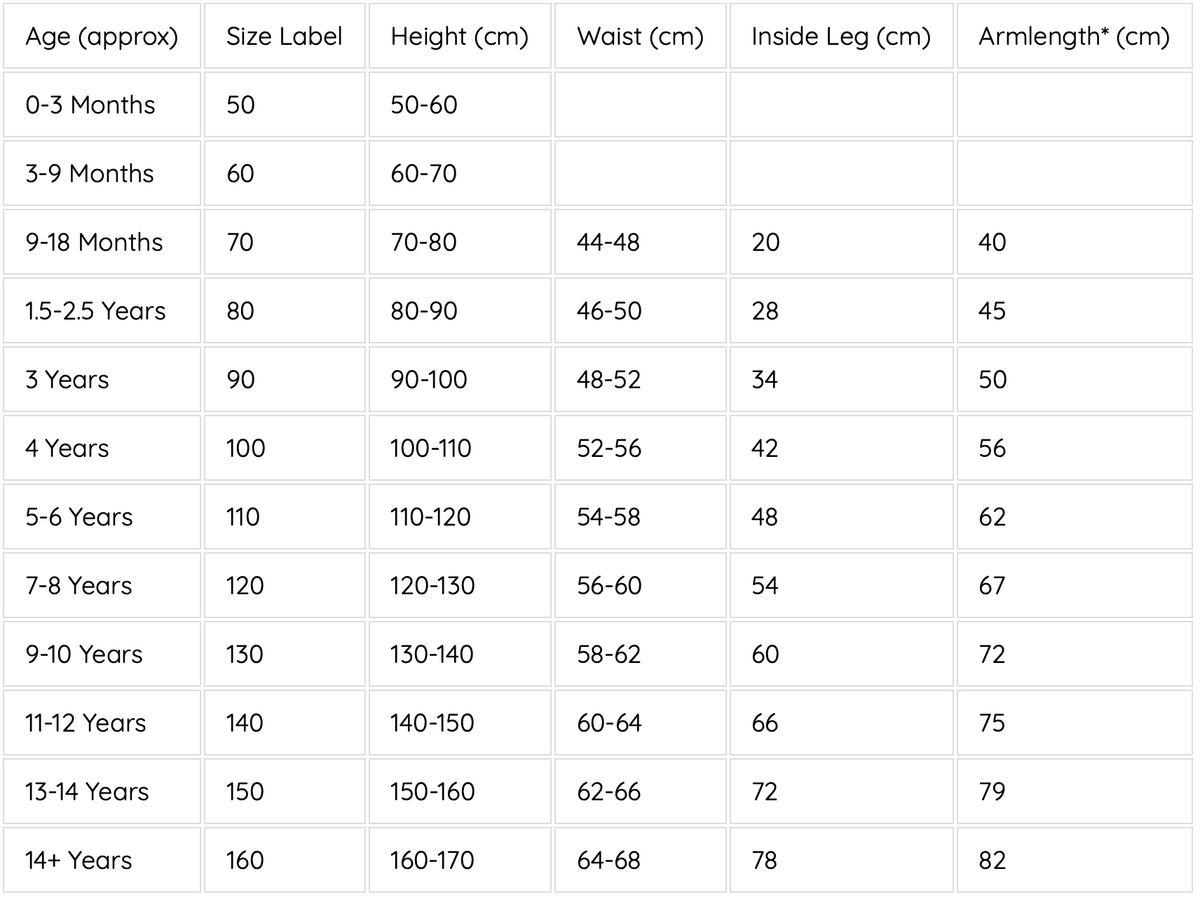This screenshot has height=897, width=1200.
Task: Click armlength value 82
Action: pos(1075,860)
